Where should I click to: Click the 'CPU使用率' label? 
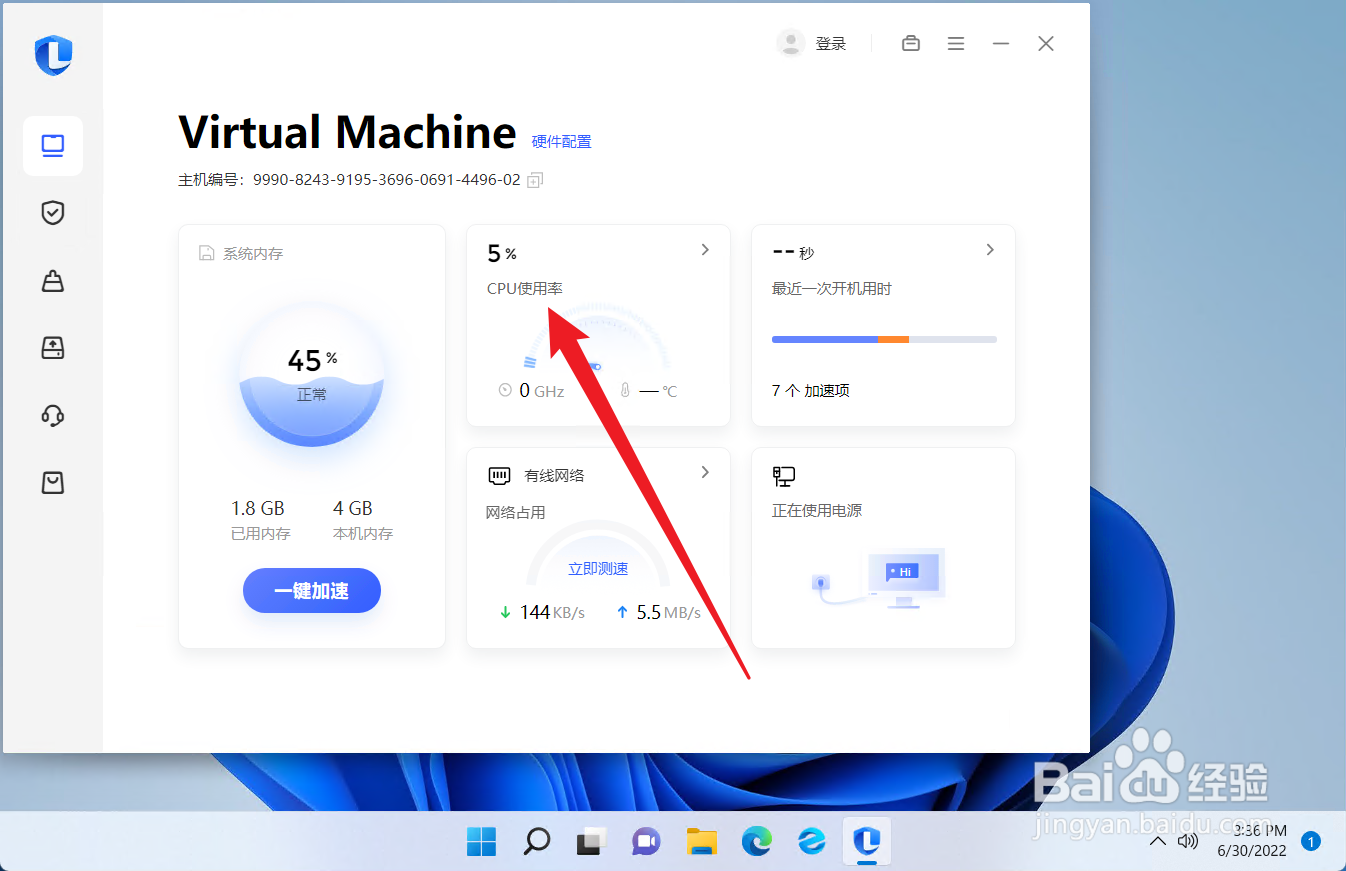(x=525, y=288)
